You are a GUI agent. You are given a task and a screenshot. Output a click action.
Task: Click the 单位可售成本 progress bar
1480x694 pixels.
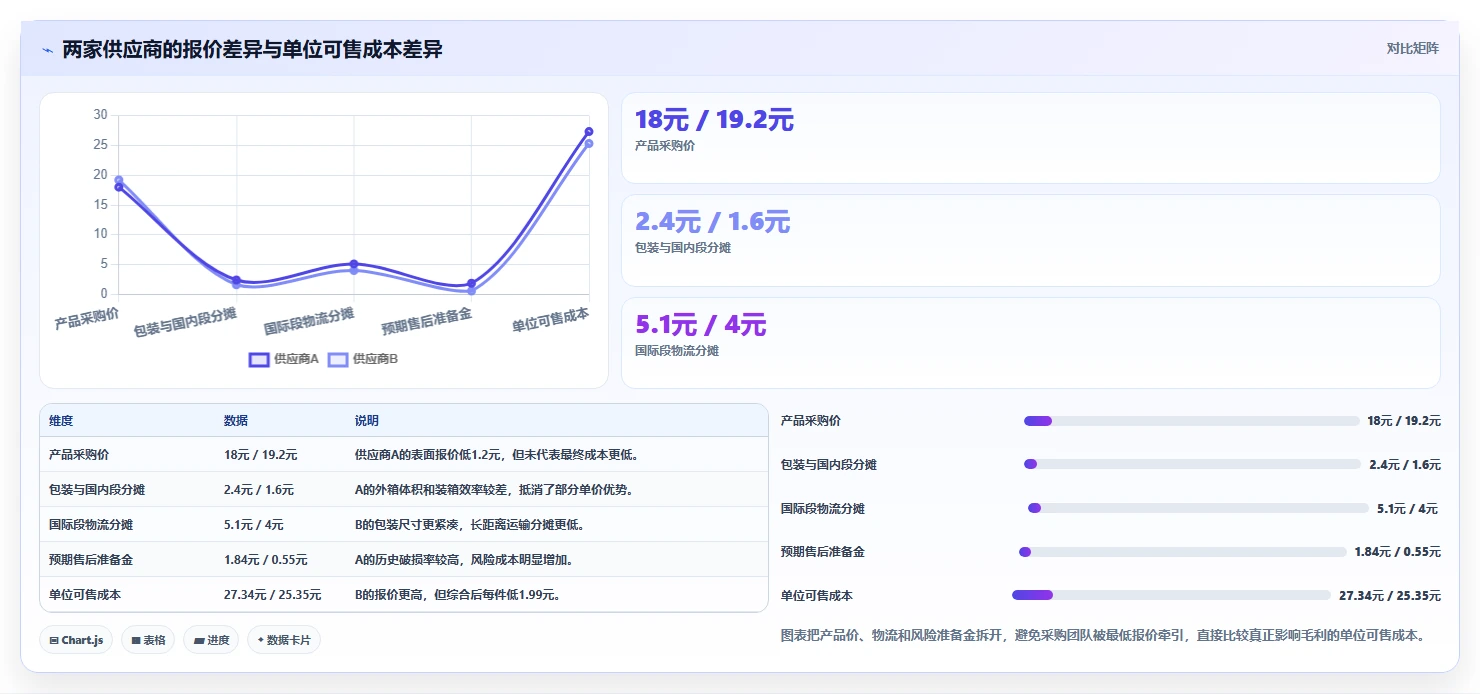[1171, 595]
